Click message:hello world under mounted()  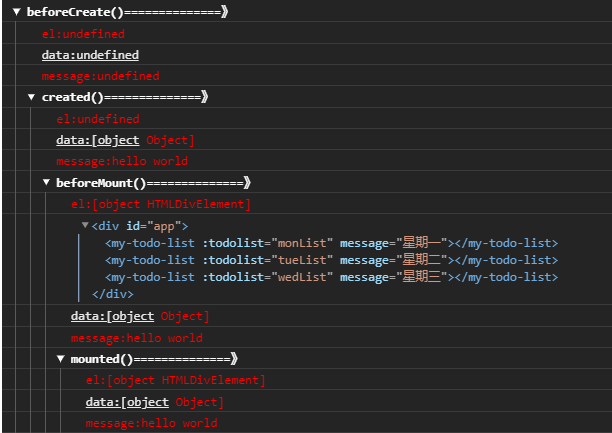click(x=151, y=423)
